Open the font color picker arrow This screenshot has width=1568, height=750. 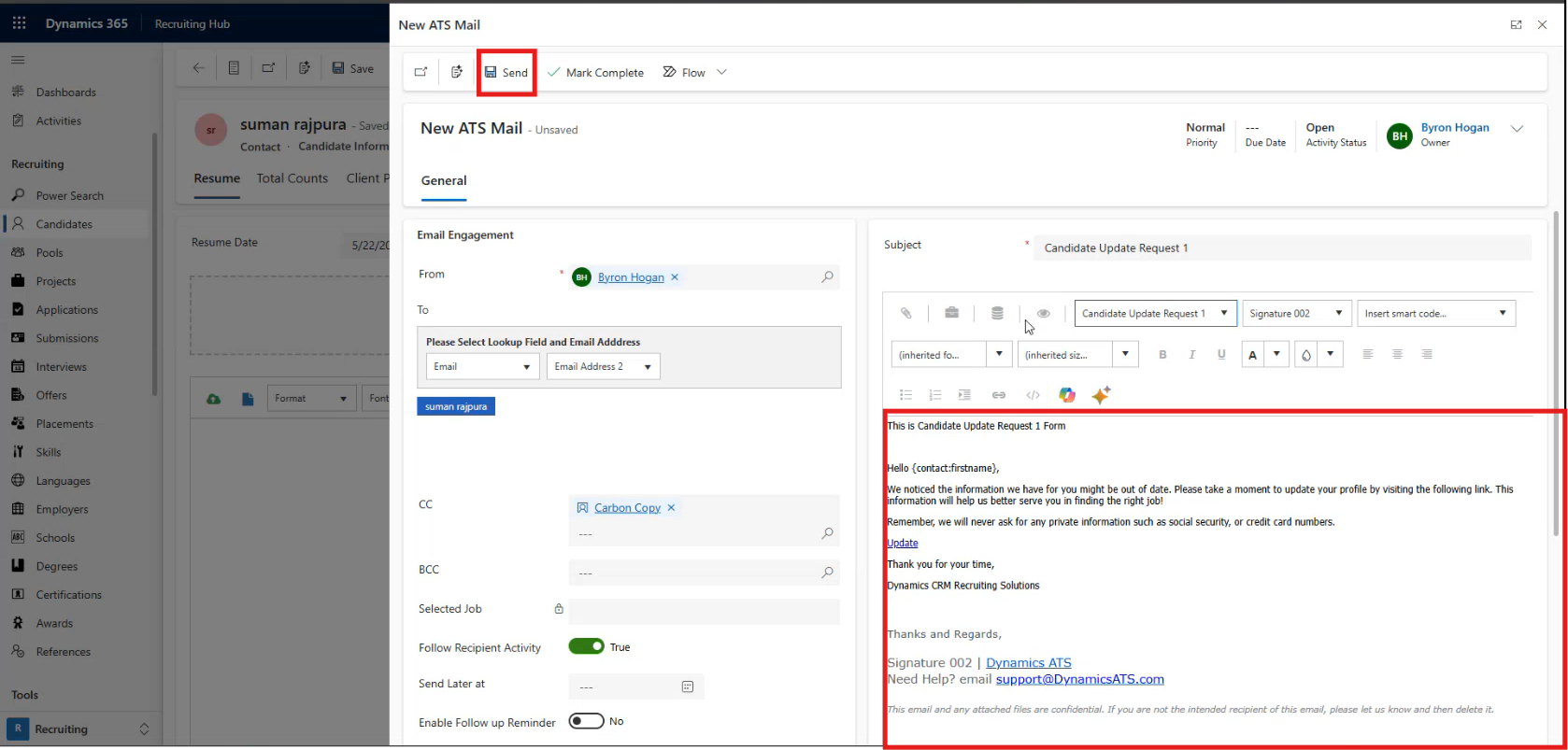point(1276,354)
